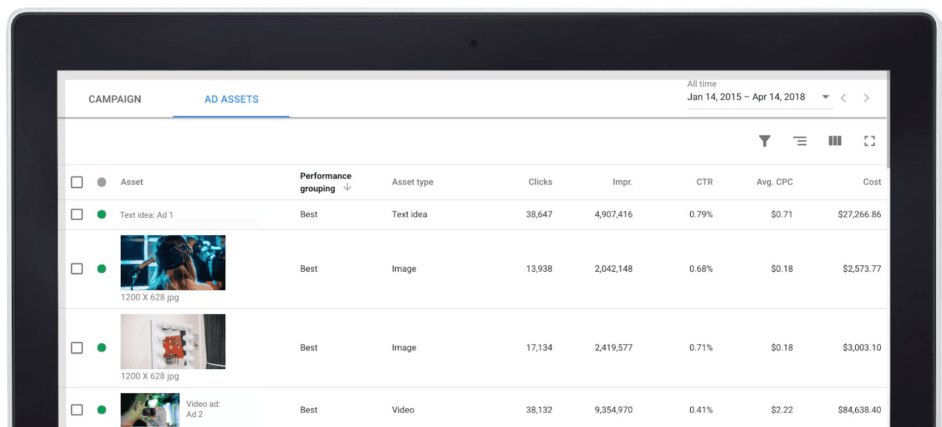Switch to the AD ASSETS tab

tap(231, 99)
